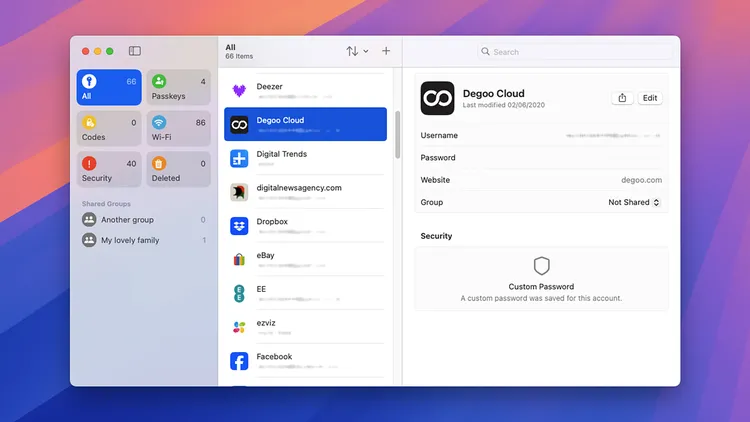750x422 pixels.
Task: Open the Codes category tile
Action: coord(109,129)
